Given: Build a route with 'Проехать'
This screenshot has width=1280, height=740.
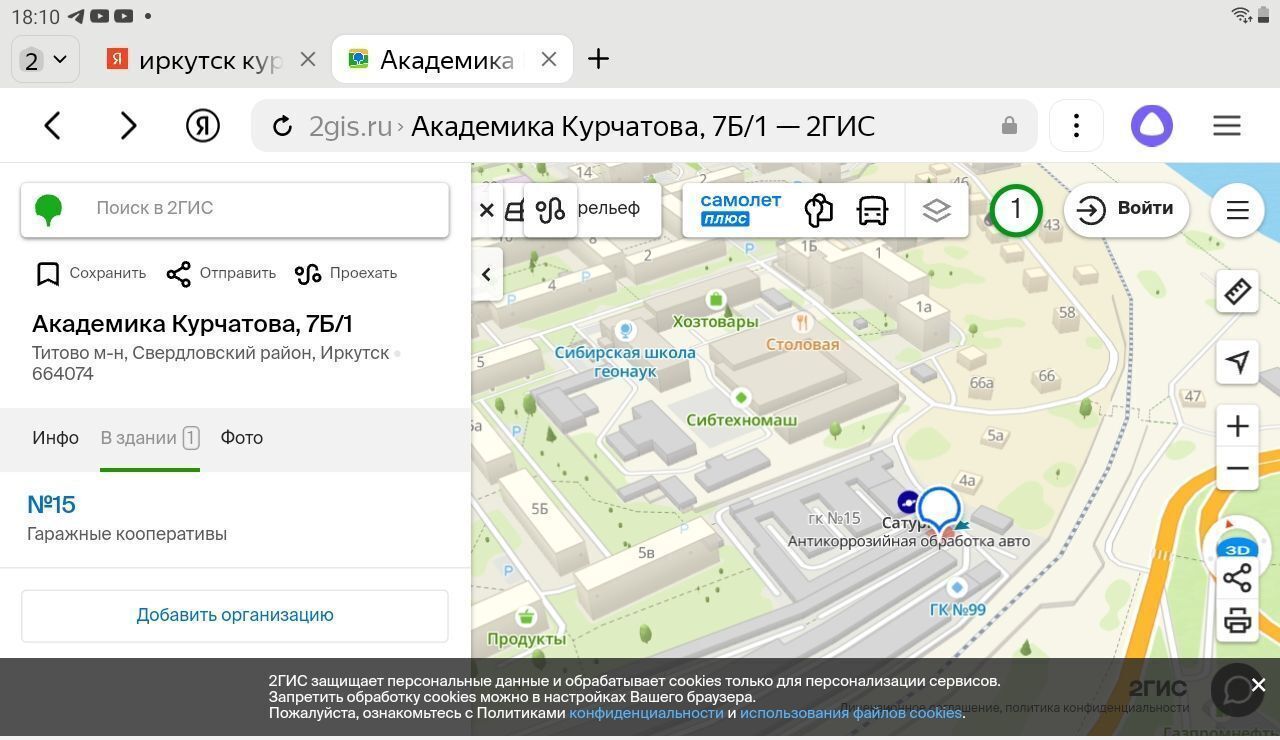Looking at the screenshot, I should tap(346, 274).
